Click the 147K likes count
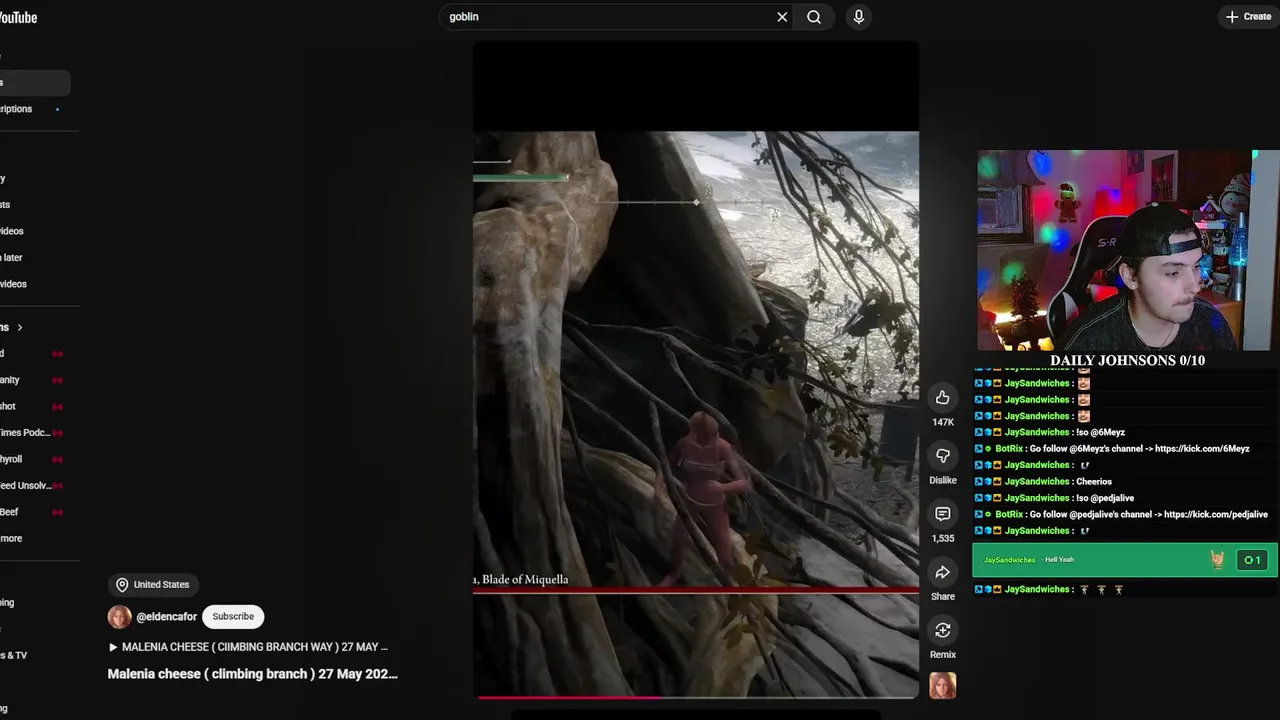 tap(943, 422)
